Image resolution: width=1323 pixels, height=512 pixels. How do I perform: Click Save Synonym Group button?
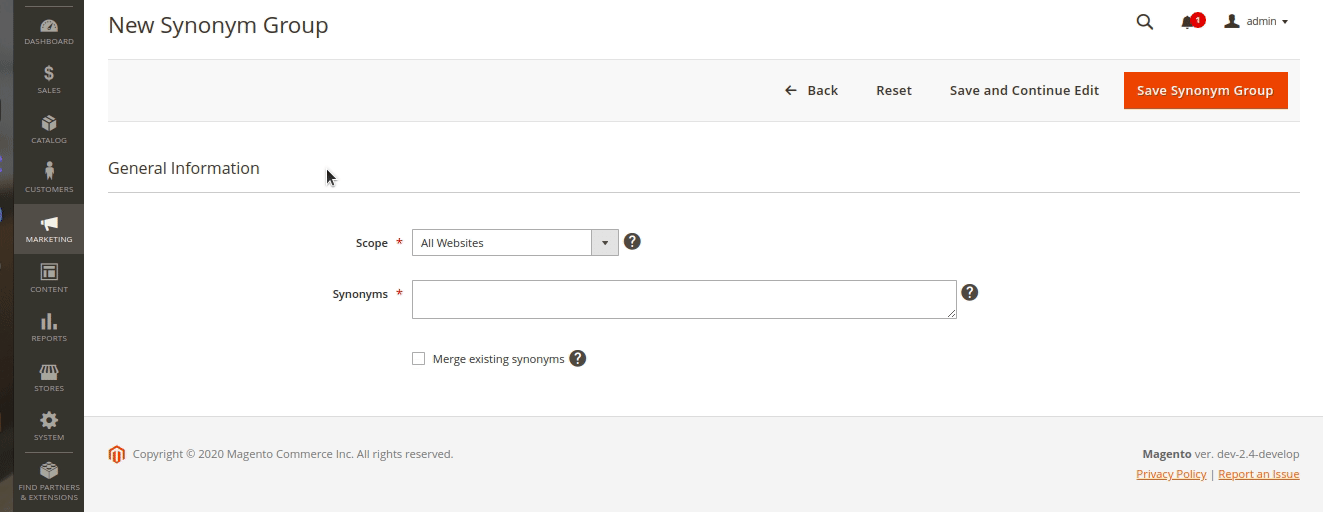1205,90
